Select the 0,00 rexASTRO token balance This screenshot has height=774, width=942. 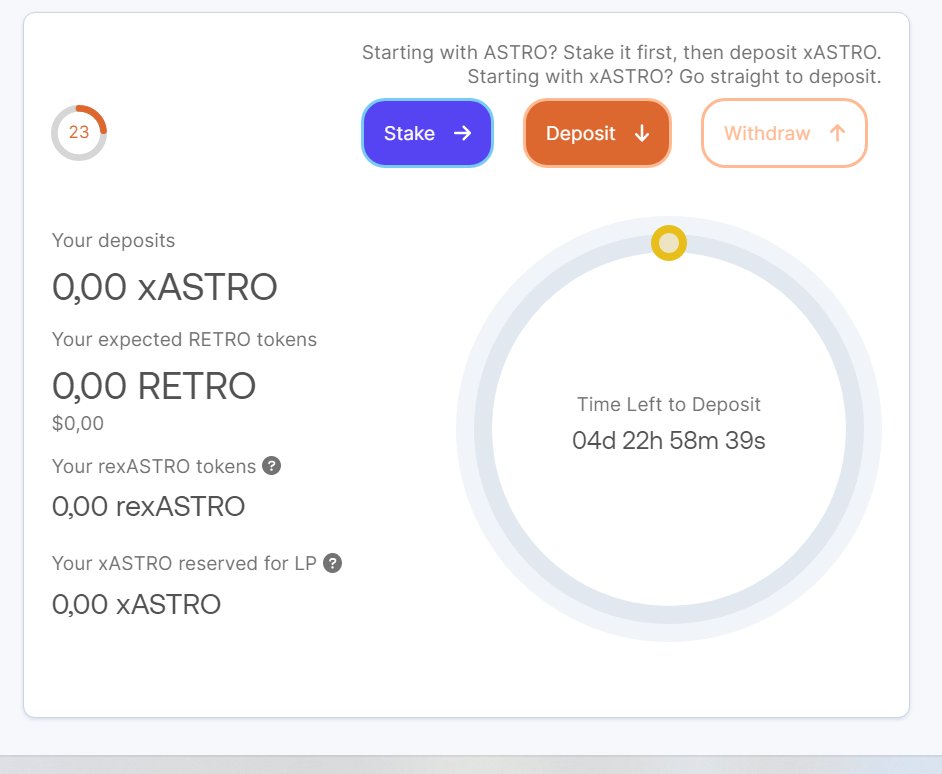coord(148,506)
